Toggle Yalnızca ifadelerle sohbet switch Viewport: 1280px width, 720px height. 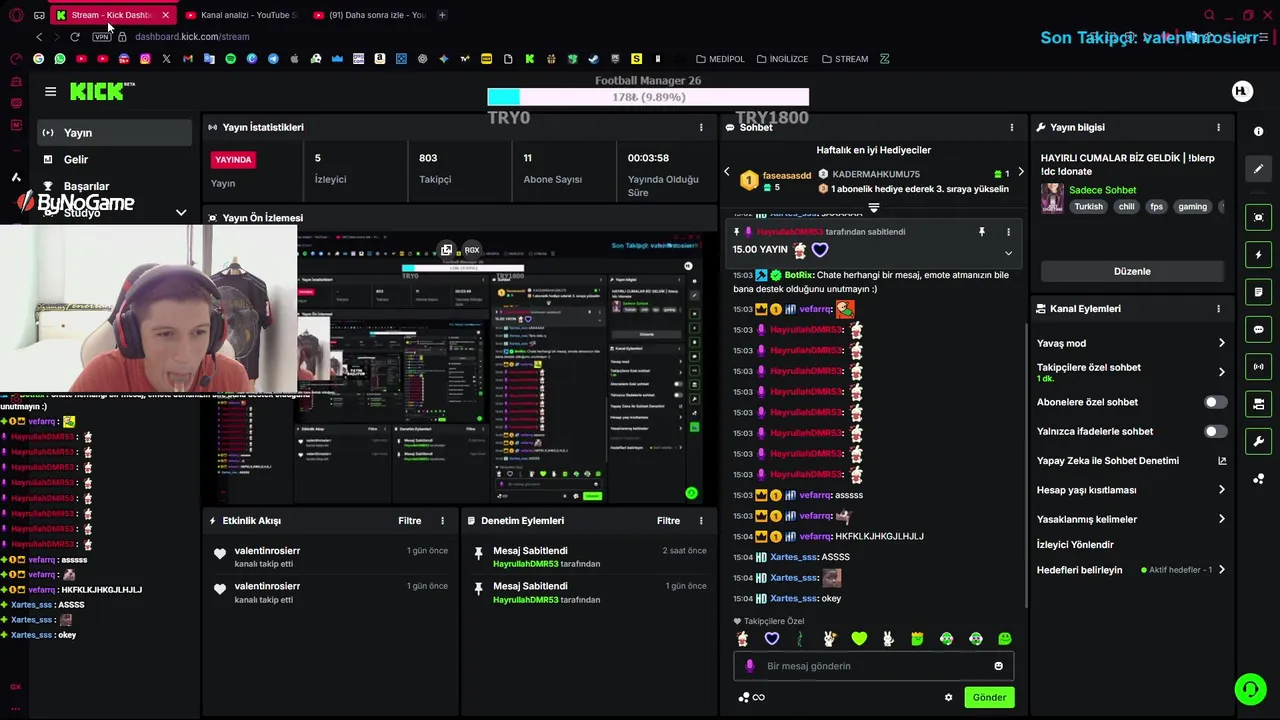pos(1215,431)
